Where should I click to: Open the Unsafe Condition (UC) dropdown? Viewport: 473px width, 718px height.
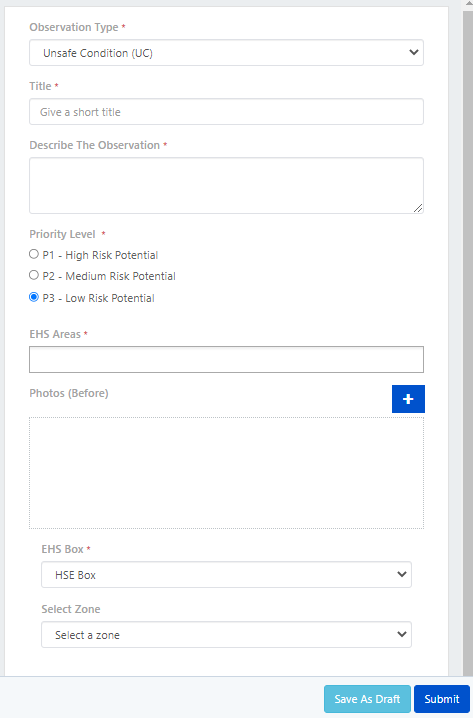coord(226,53)
